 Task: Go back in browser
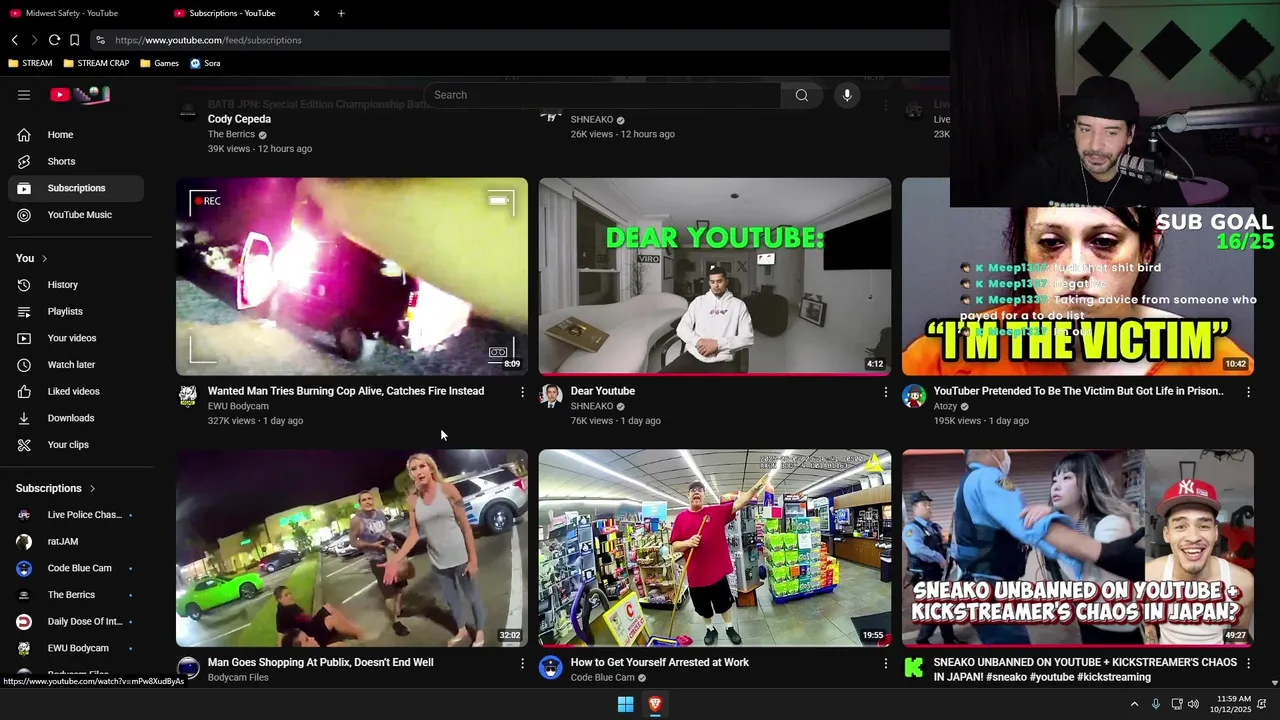15,40
